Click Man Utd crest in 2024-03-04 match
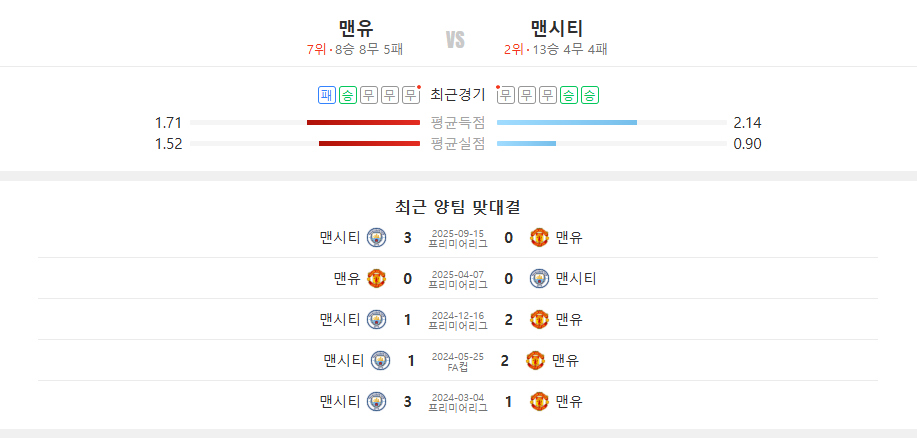Screen dimensions: 917x438 pos(539,401)
